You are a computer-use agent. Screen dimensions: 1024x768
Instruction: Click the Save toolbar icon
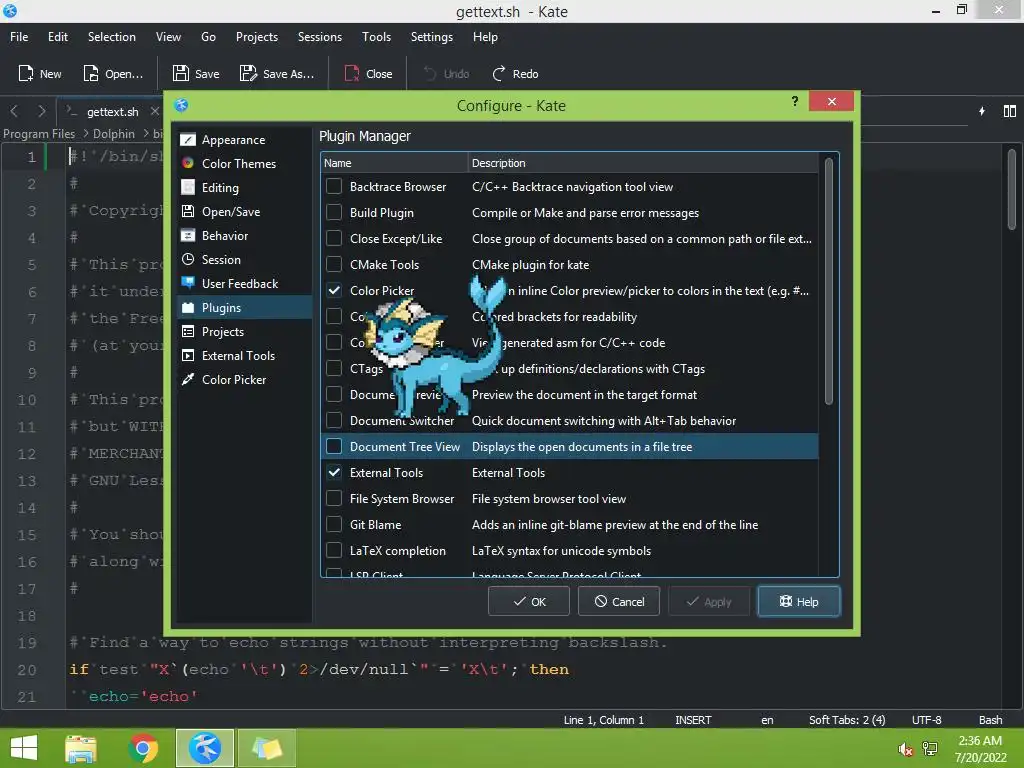[181, 73]
